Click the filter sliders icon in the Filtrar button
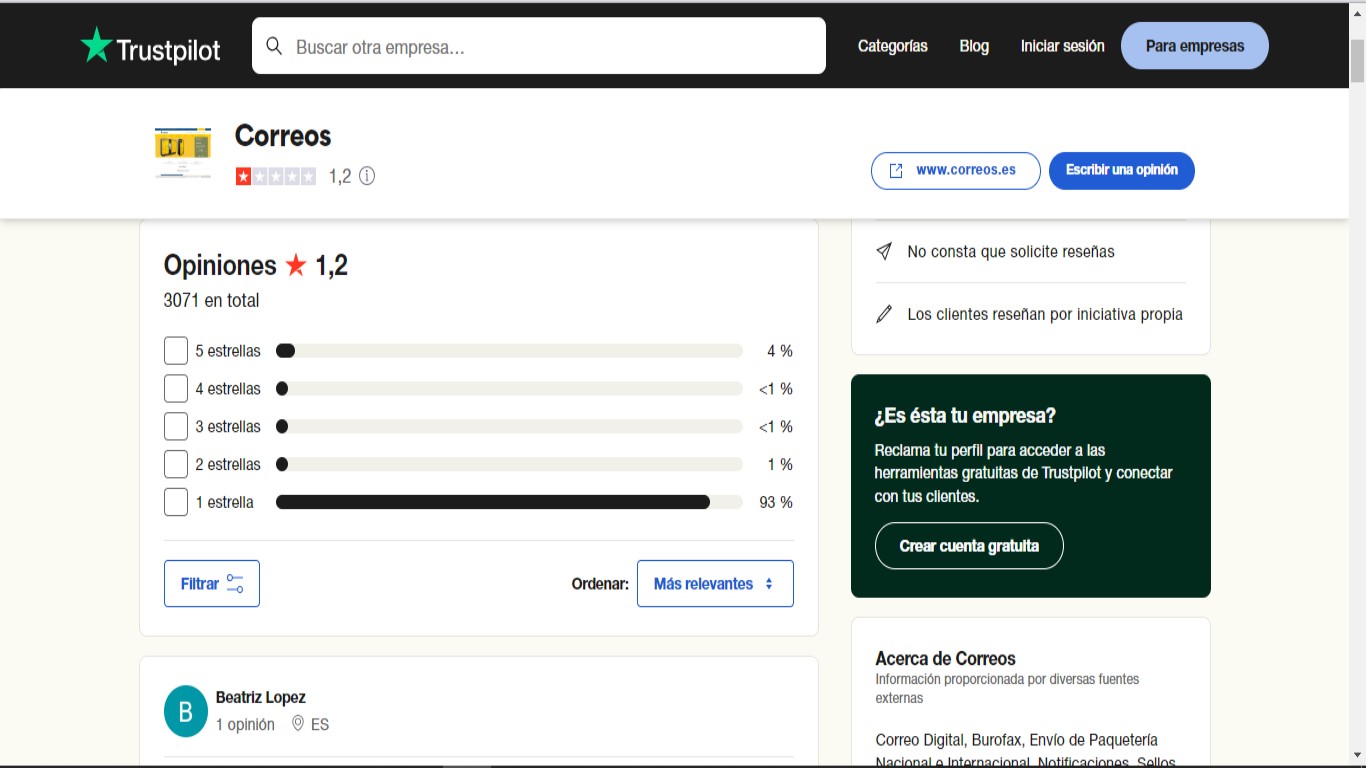The image size is (1366, 768). (235, 584)
